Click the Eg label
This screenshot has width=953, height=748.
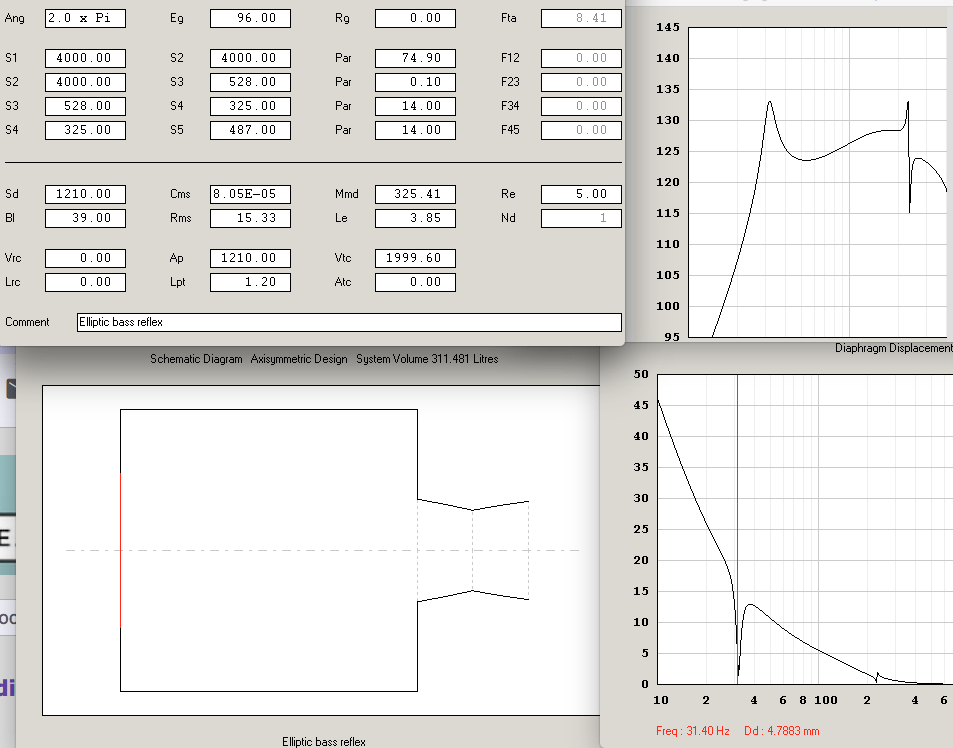click(177, 18)
